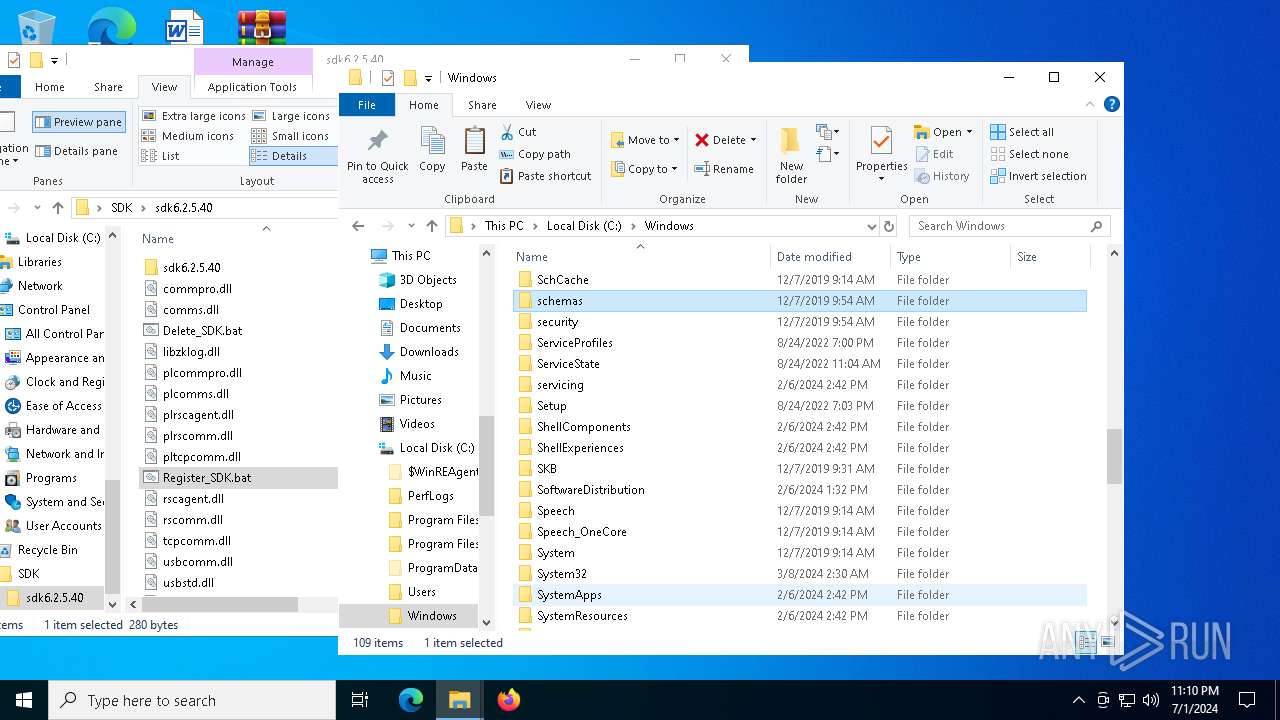Switch to the View tab in Windows window
Image resolution: width=1280 pixels, height=720 pixels.
click(538, 105)
